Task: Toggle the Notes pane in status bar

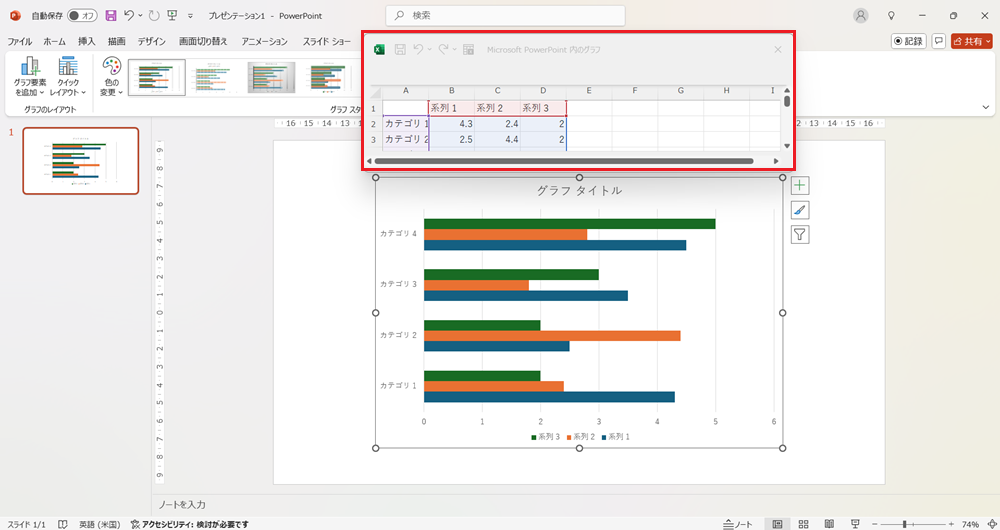Action: pyautogui.click(x=737, y=524)
